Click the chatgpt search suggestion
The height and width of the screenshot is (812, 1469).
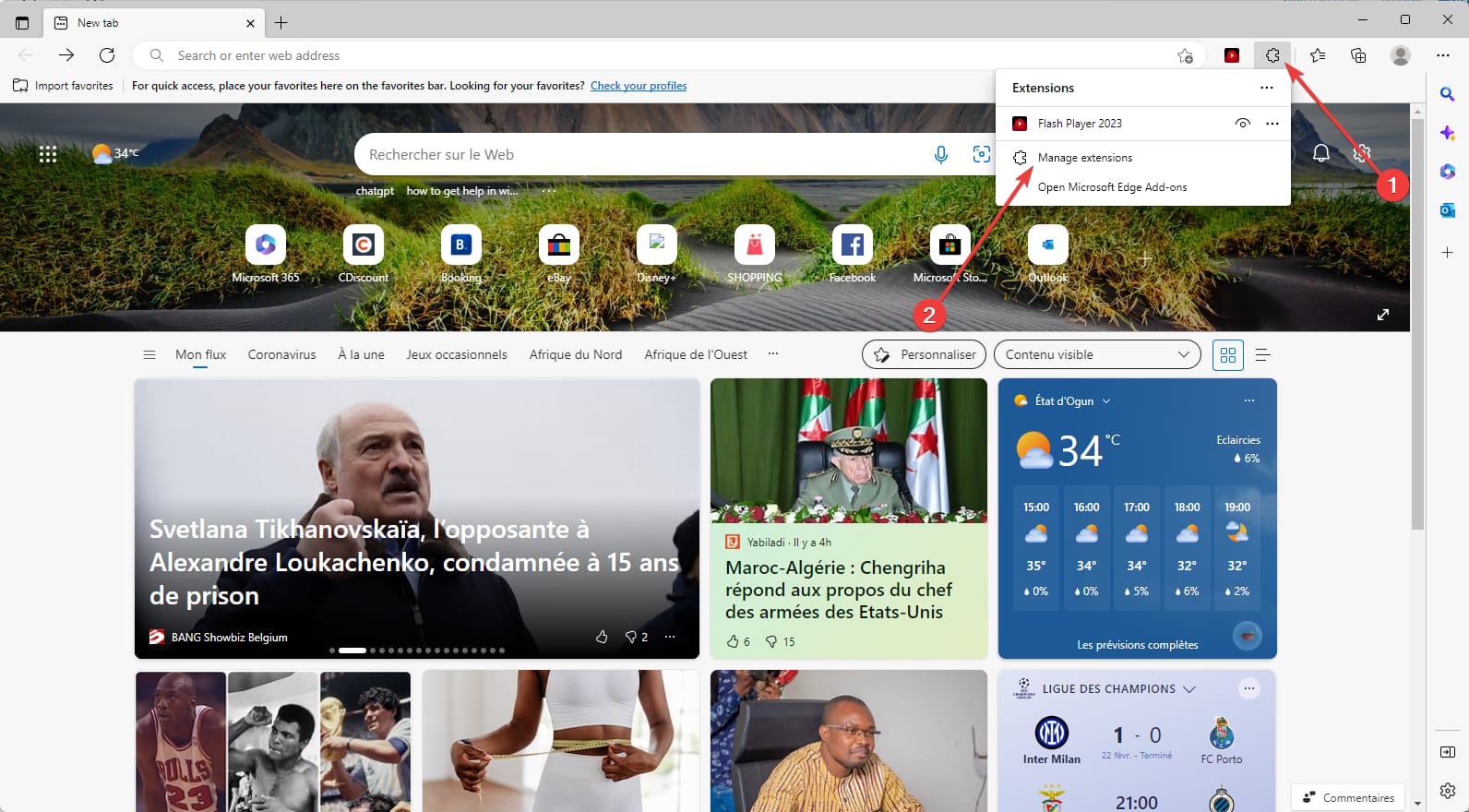coord(375,191)
